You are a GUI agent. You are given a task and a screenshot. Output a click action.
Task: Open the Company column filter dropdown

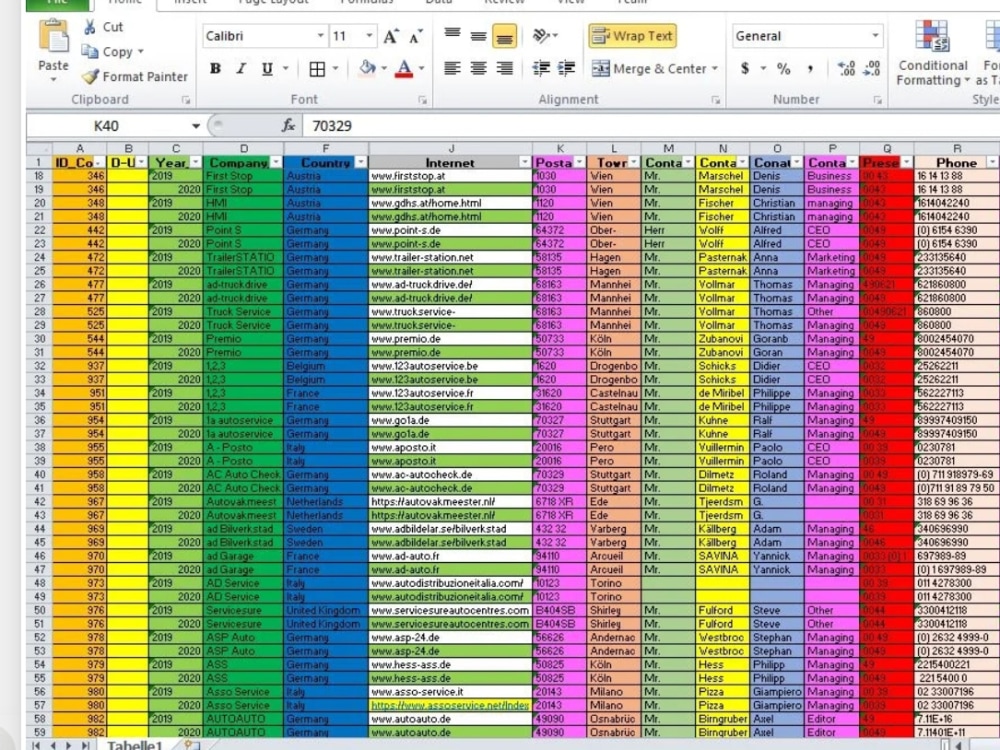[x=276, y=163]
